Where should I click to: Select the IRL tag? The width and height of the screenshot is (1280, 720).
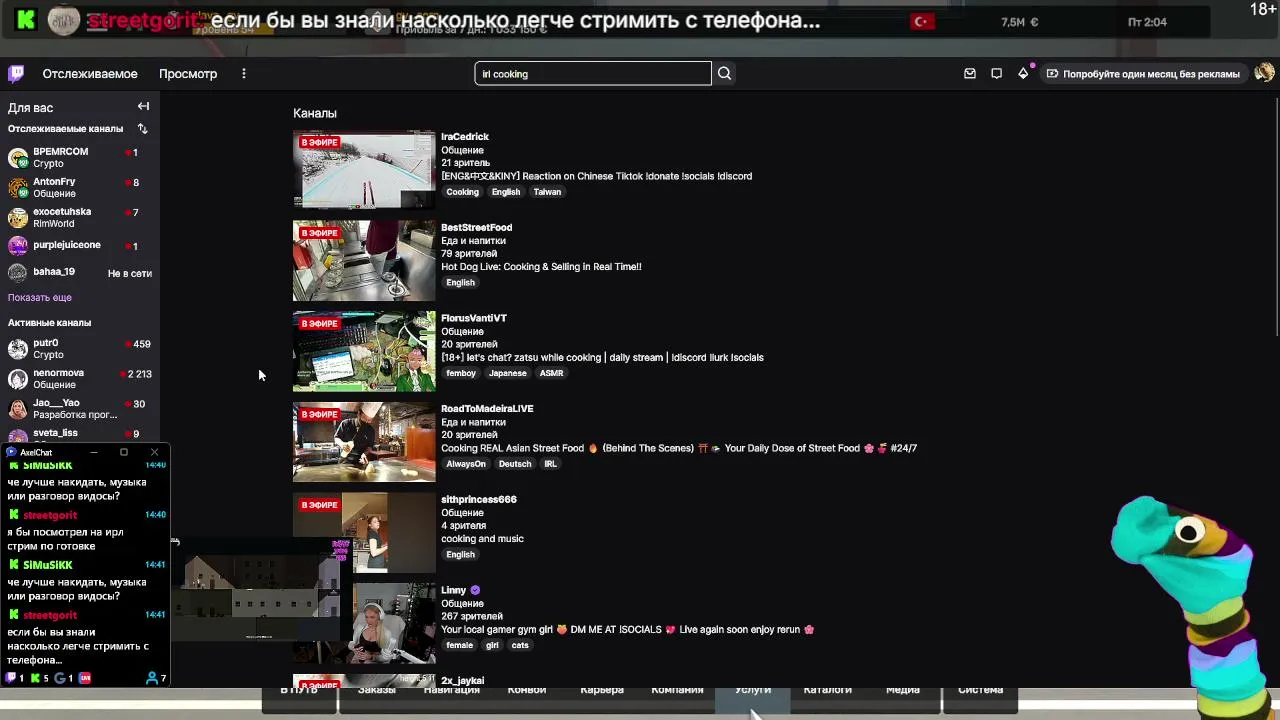pyautogui.click(x=550, y=464)
